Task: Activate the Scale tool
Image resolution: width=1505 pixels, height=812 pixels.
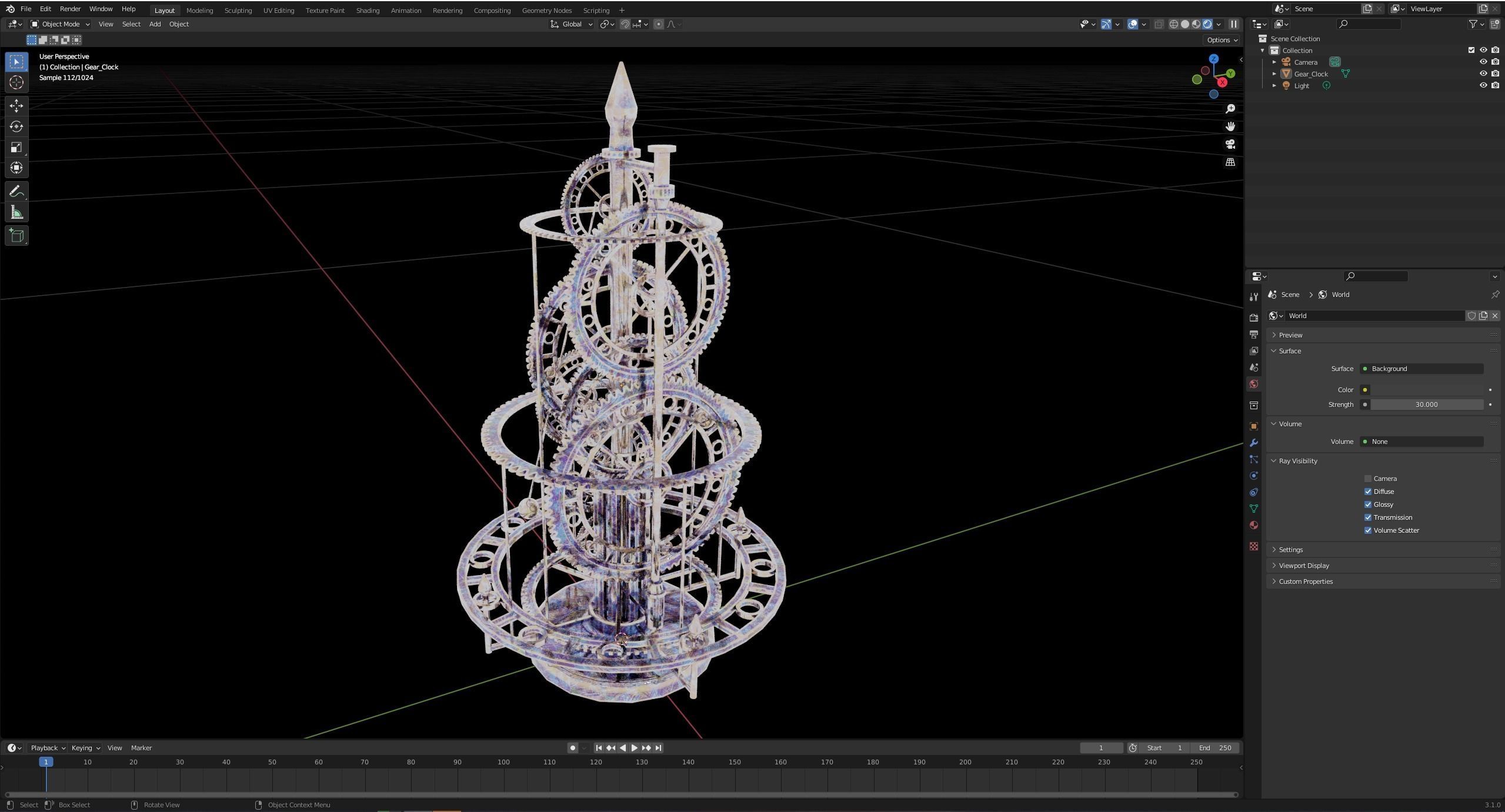Action: tap(16, 147)
